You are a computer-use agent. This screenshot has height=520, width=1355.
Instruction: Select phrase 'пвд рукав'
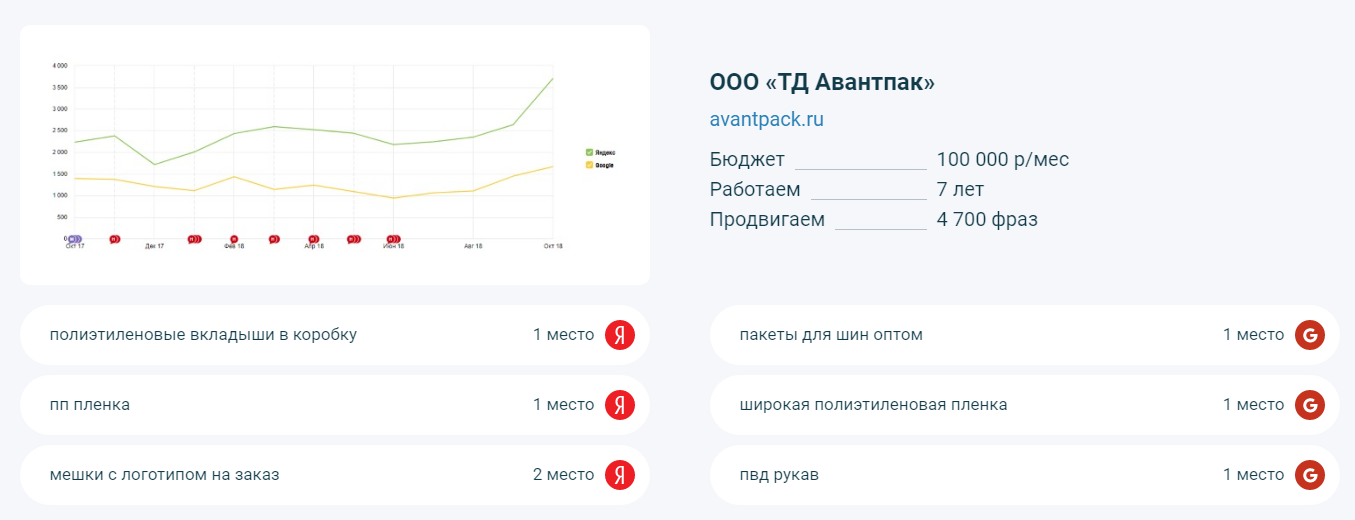(x=779, y=475)
